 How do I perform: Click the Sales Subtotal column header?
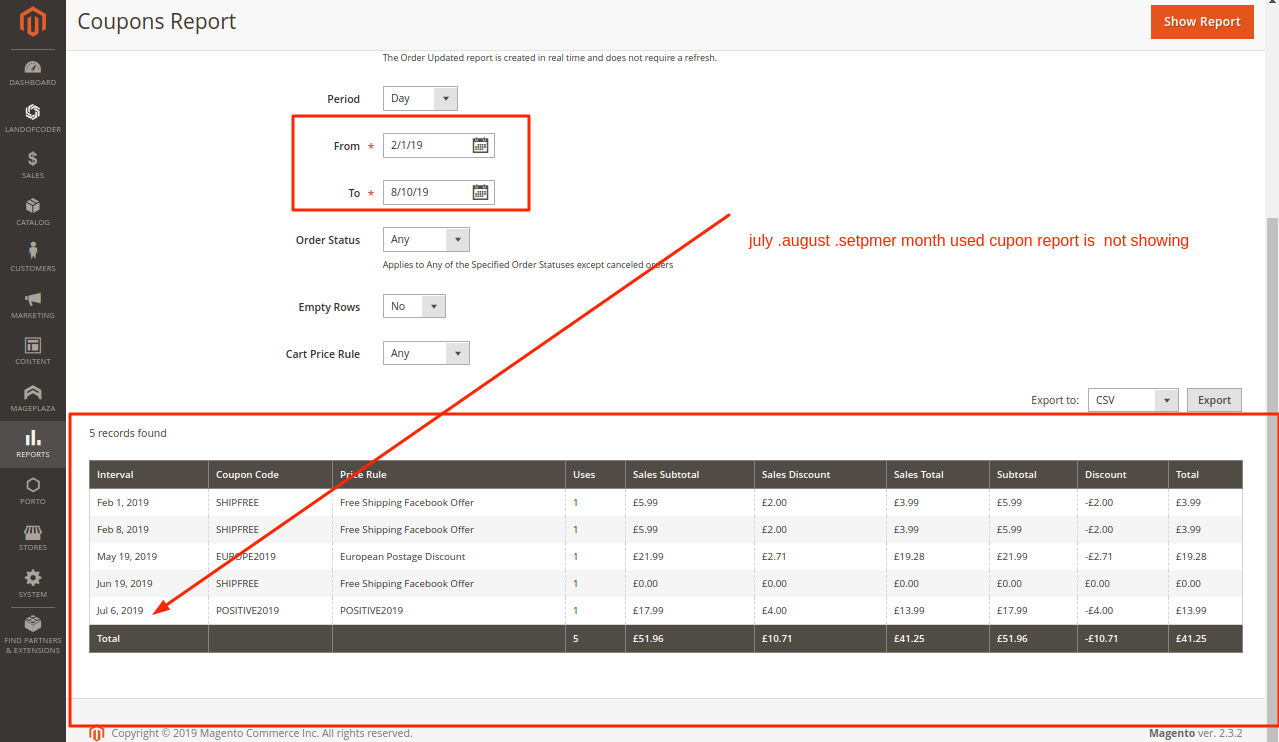pos(689,474)
